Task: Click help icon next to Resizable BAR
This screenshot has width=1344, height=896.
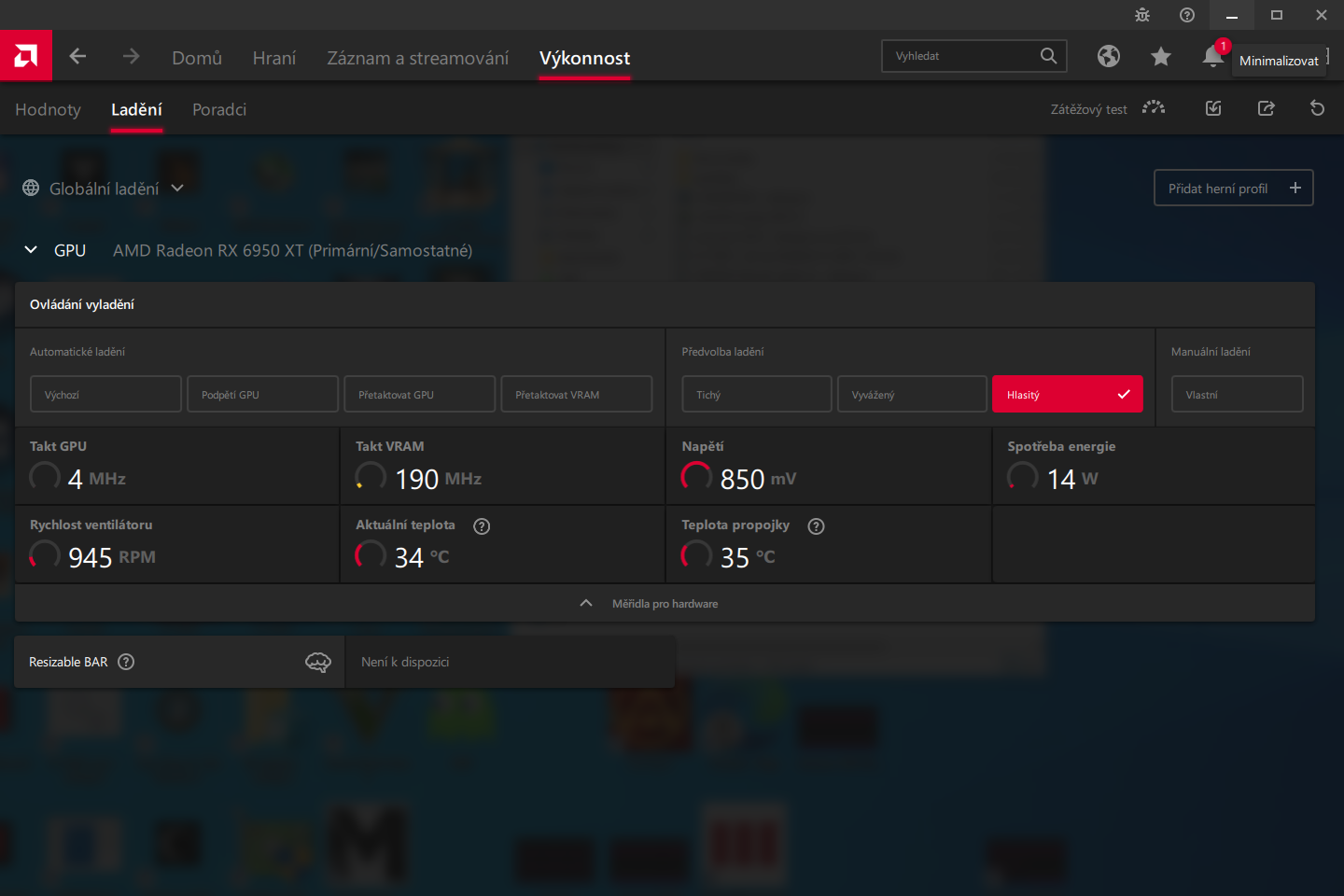Action: click(126, 662)
